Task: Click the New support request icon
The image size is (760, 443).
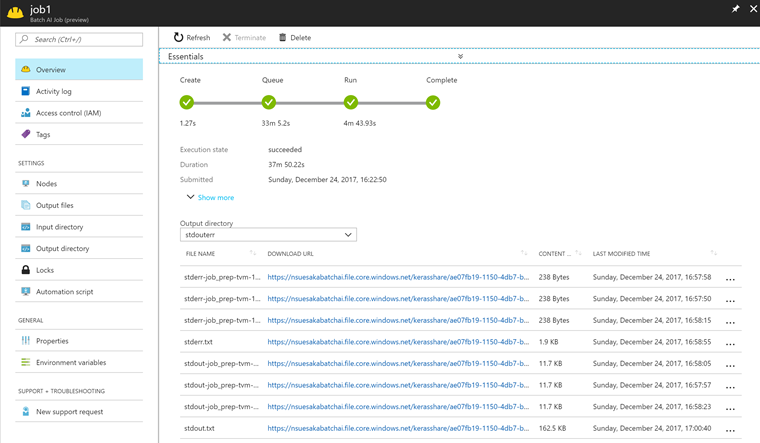Action: [26, 411]
